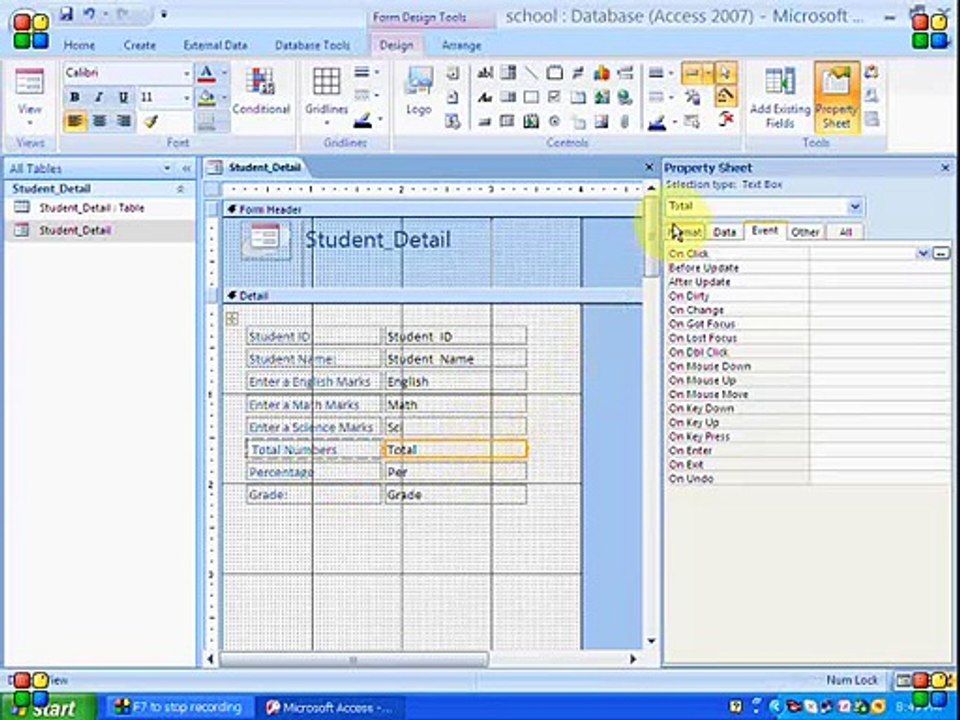Image resolution: width=960 pixels, height=720 pixels.
Task: Switch to the All tab in Property Sheet
Action: point(846,231)
